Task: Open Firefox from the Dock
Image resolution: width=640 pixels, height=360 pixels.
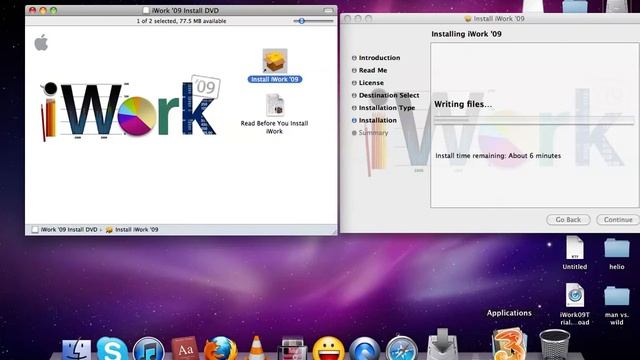Action: tap(221, 349)
